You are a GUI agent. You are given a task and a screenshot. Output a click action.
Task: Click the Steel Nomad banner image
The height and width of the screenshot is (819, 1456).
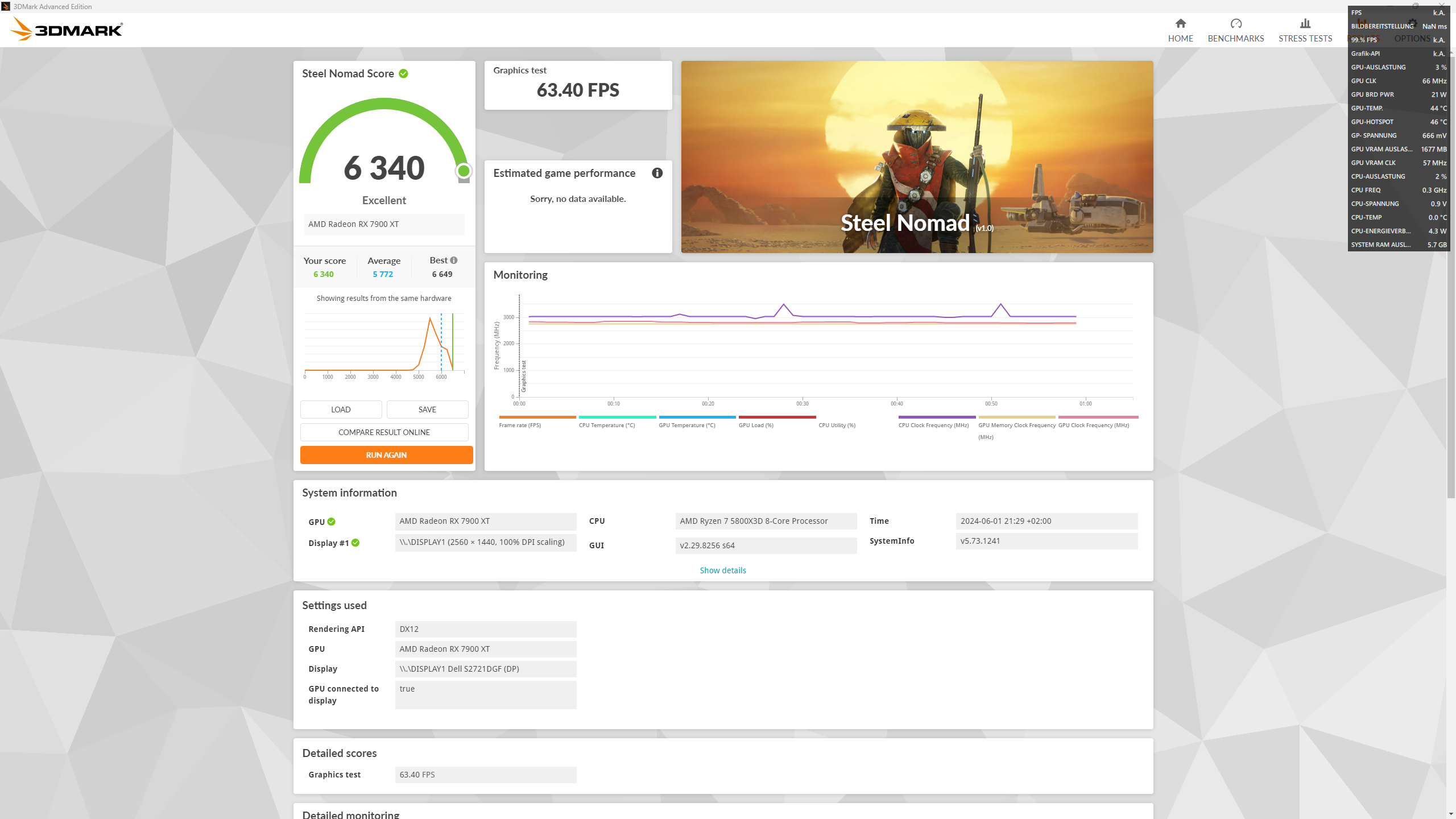click(x=917, y=156)
